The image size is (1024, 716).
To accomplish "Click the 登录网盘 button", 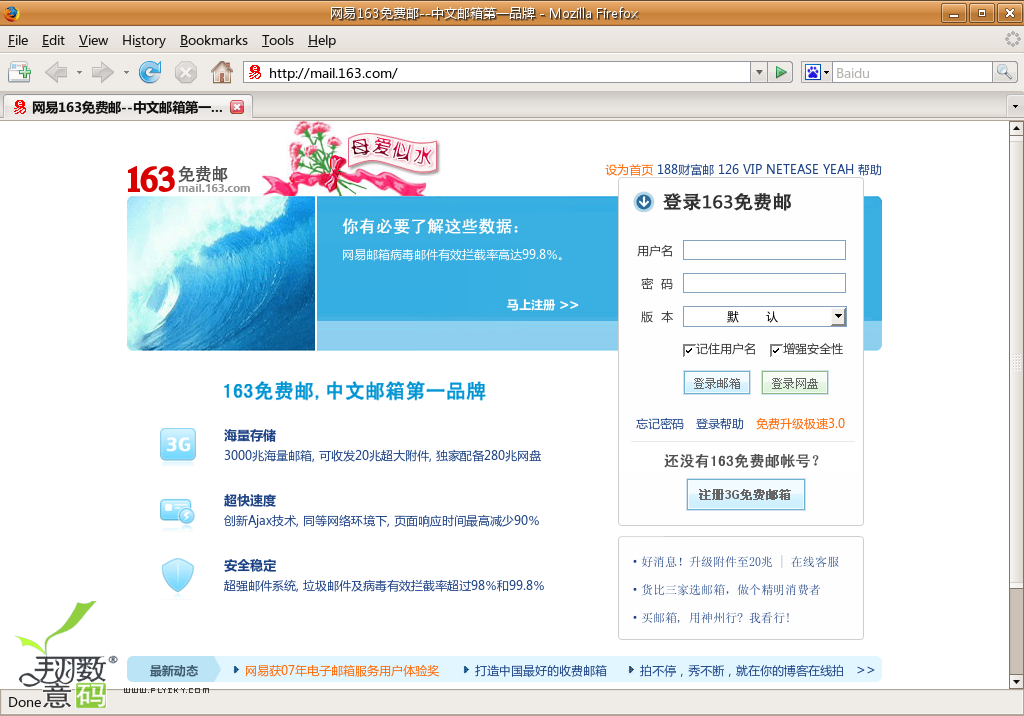I will (x=795, y=383).
